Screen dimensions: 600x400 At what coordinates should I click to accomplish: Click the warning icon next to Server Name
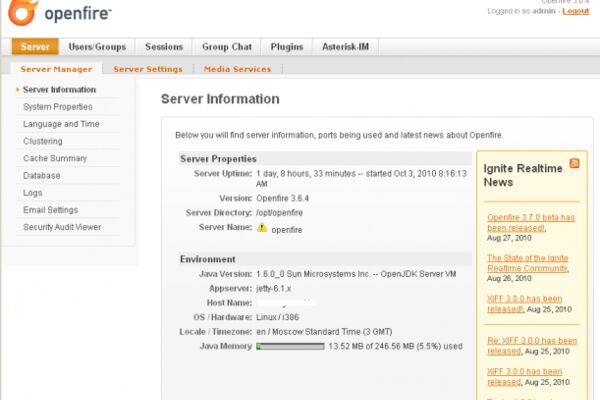tap(262, 228)
